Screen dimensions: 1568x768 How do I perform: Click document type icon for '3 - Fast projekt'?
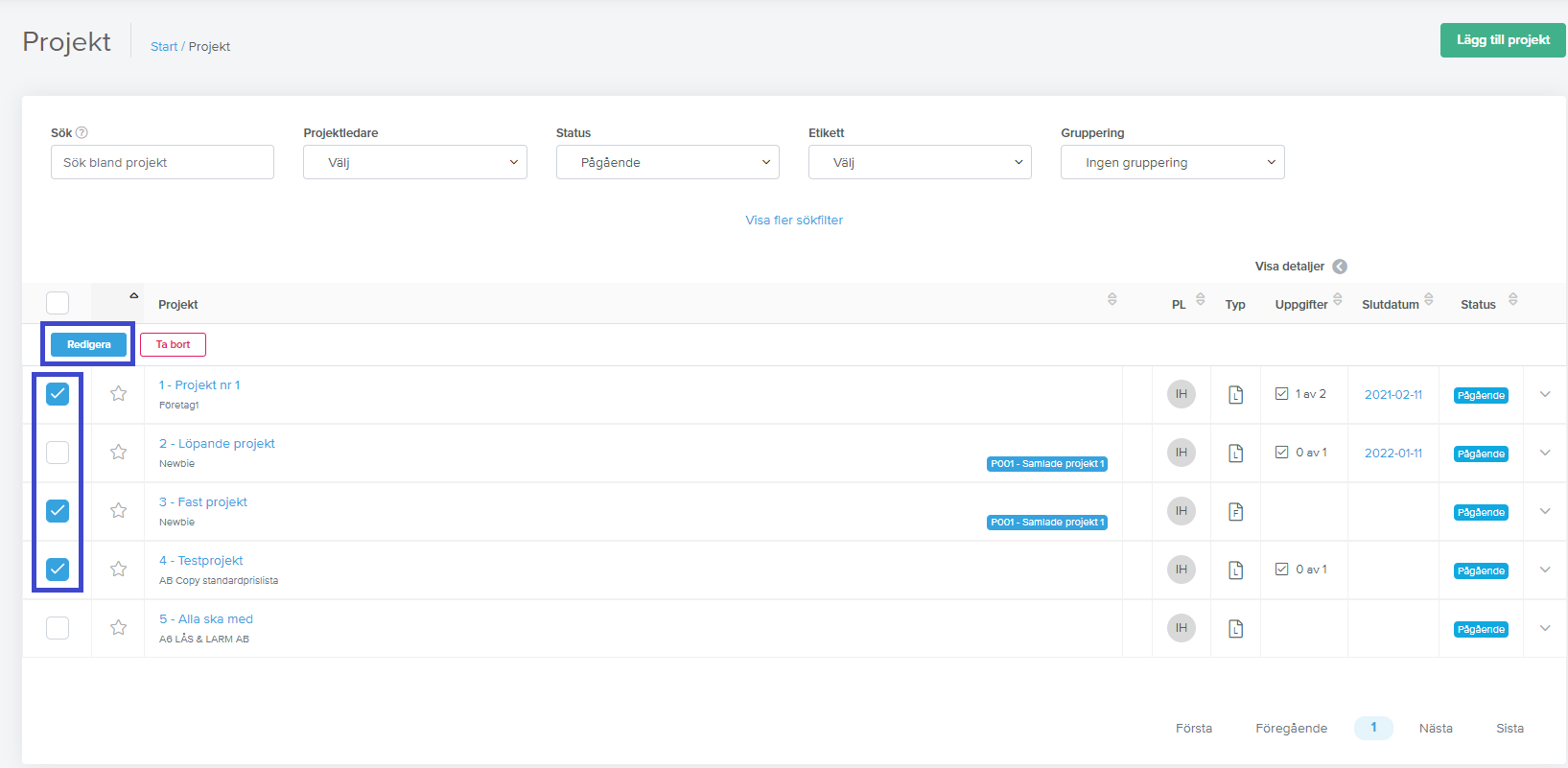1235,511
